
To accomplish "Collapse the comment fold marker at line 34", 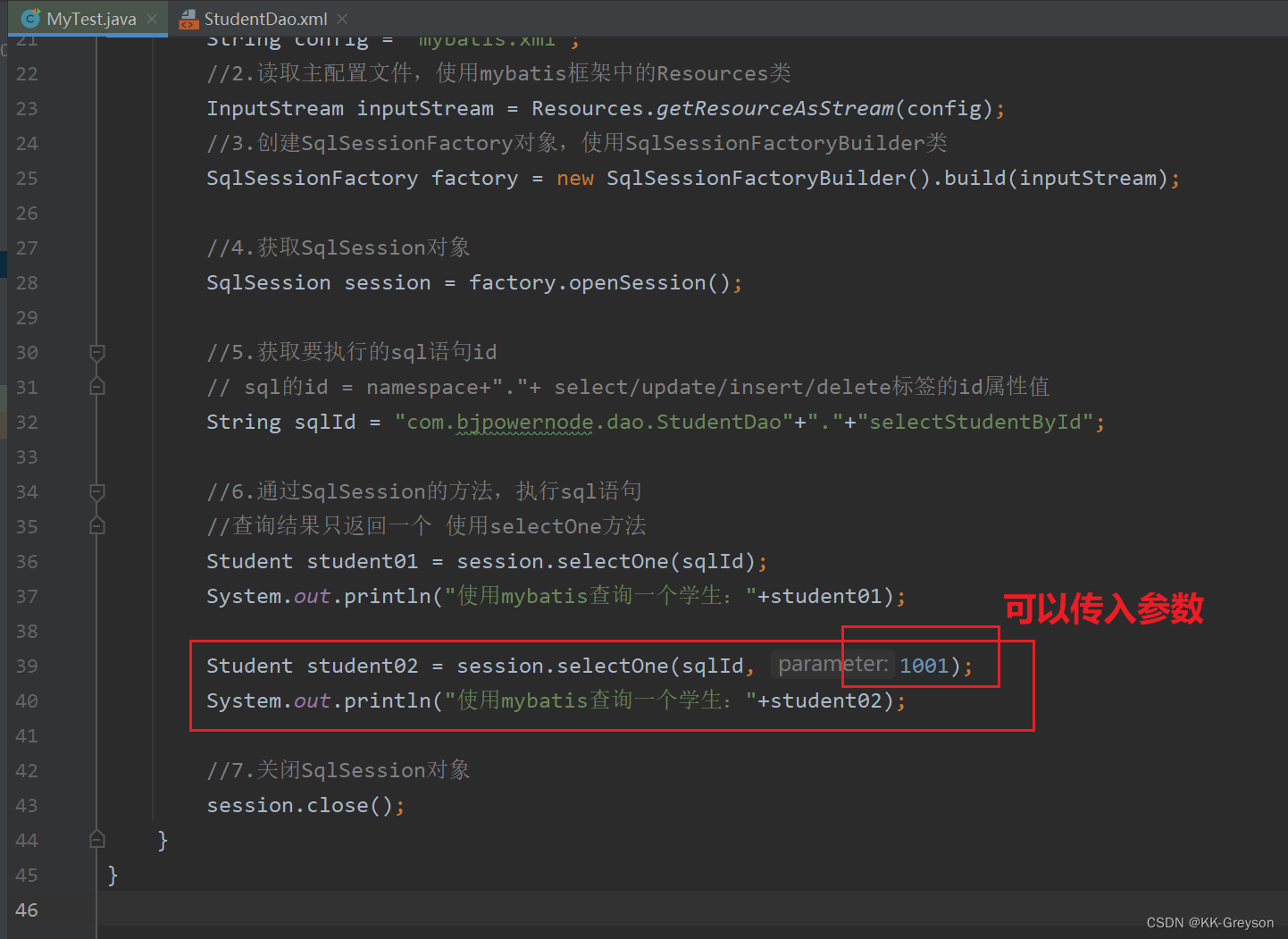I will coord(97,492).
